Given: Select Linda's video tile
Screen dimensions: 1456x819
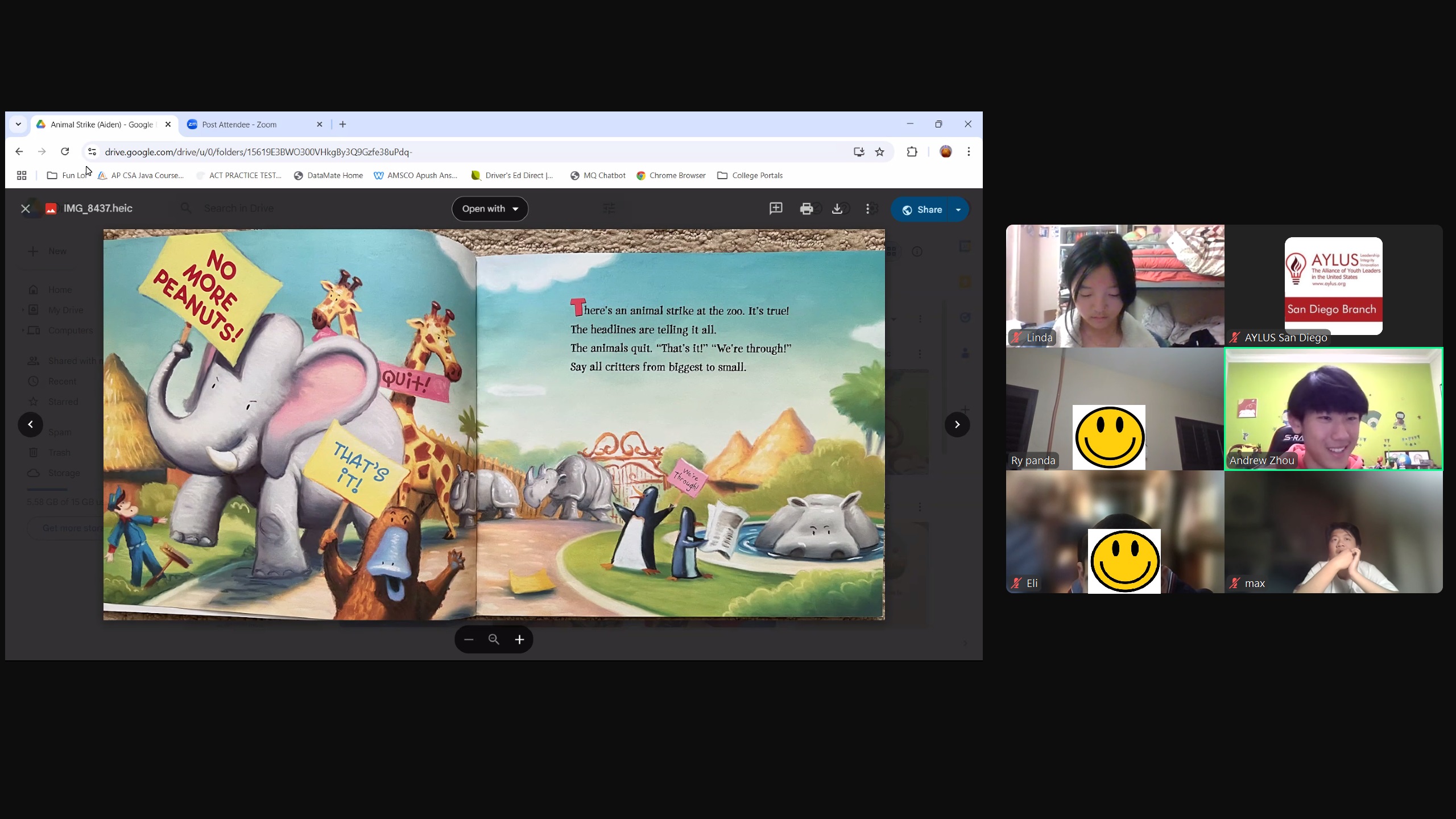Looking at the screenshot, I should pos(1115,286).
